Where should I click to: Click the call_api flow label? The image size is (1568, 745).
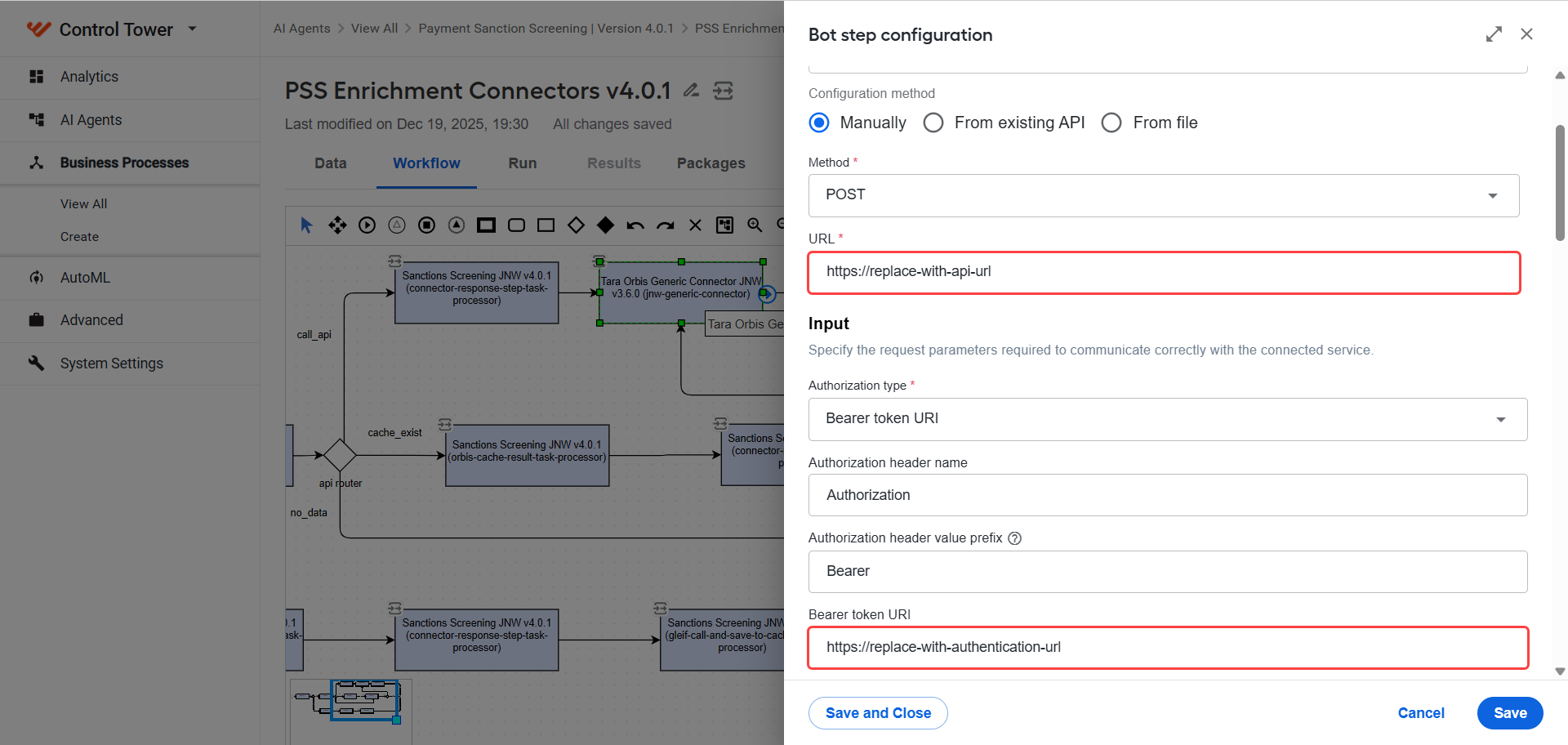(314, 335)
